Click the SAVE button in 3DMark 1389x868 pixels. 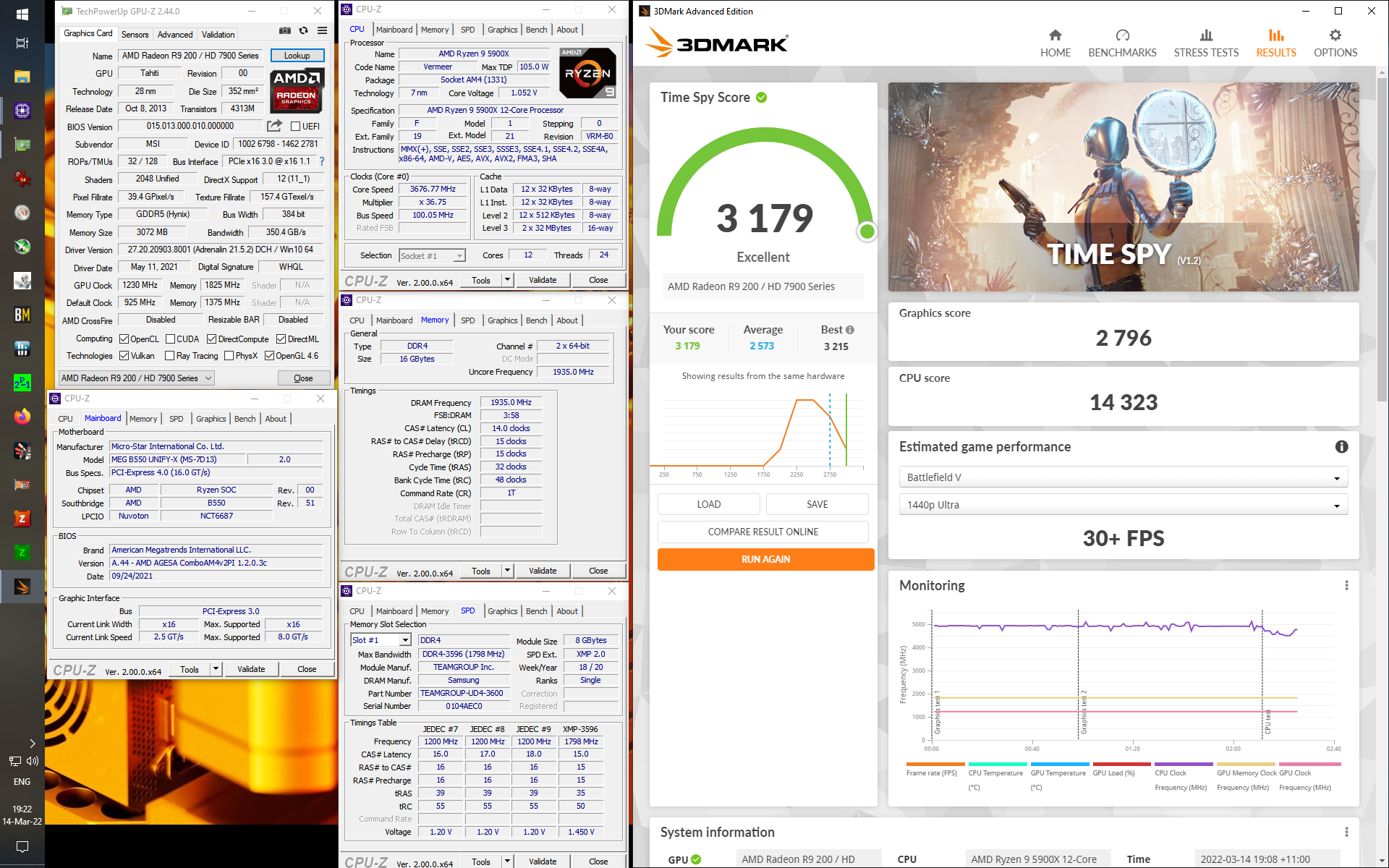tap(817, 504)
